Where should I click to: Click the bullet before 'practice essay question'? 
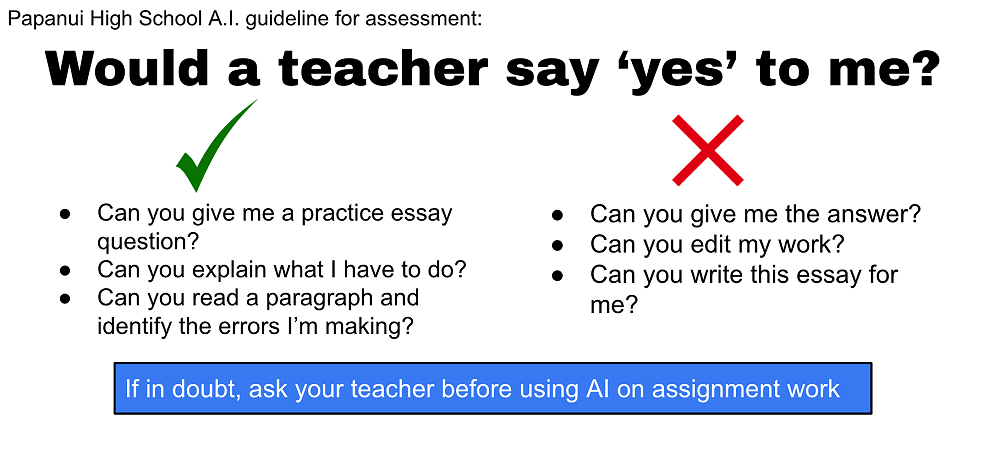coord(66,214)
